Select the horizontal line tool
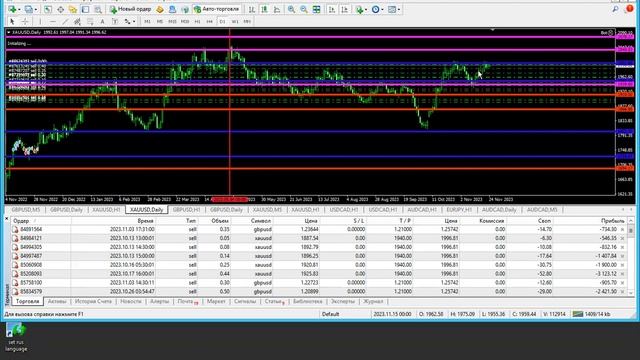 pyautogui.click(x=53, y=21)
